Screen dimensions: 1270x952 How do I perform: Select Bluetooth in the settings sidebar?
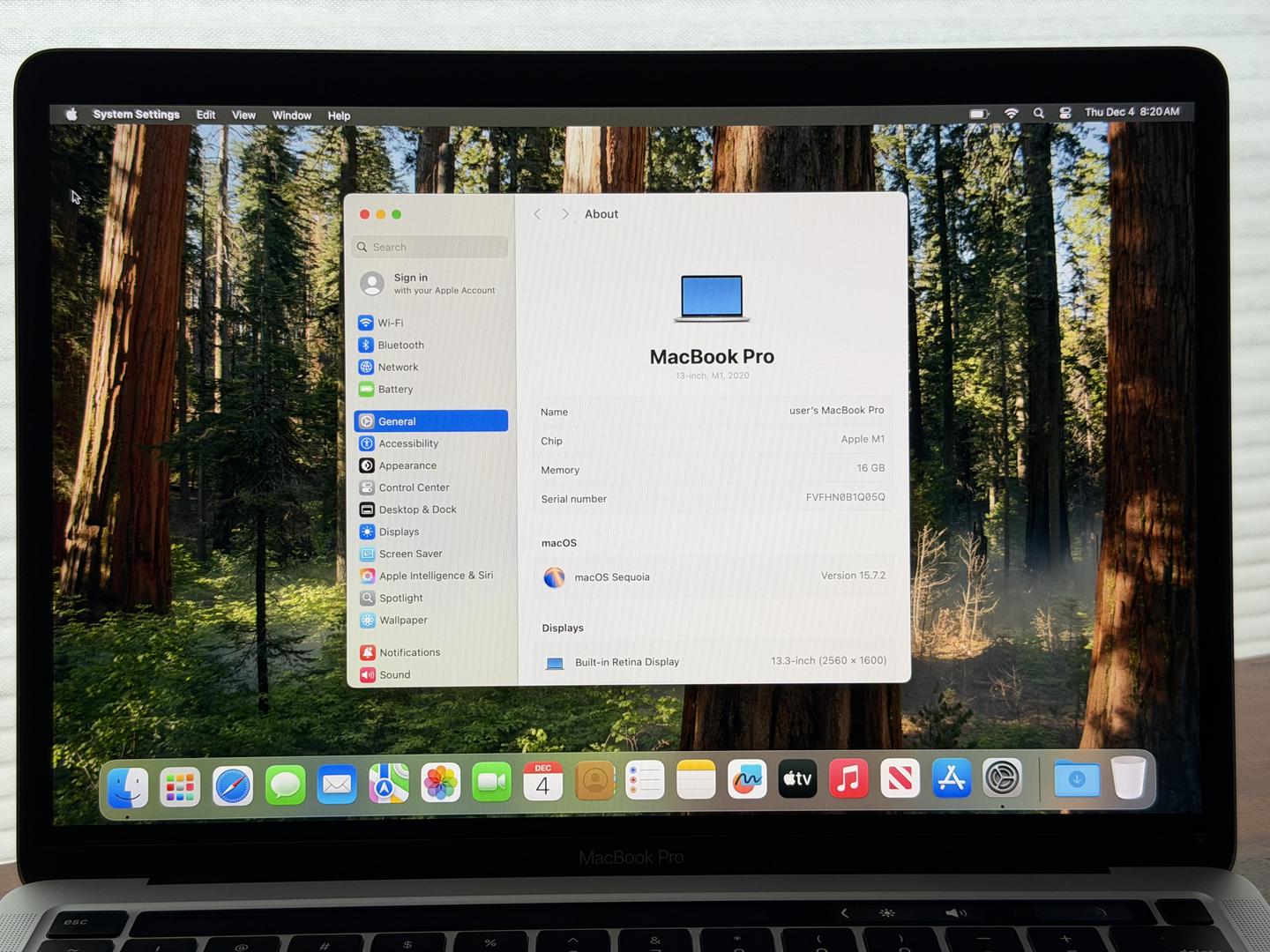coord(400,345)
